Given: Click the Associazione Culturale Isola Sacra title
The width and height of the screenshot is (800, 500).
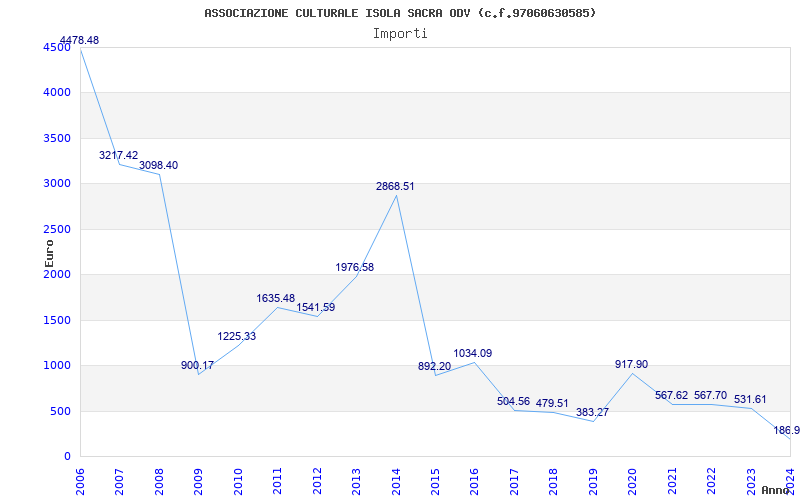Looking at the screenshot, I should click(x=400, y=13).
